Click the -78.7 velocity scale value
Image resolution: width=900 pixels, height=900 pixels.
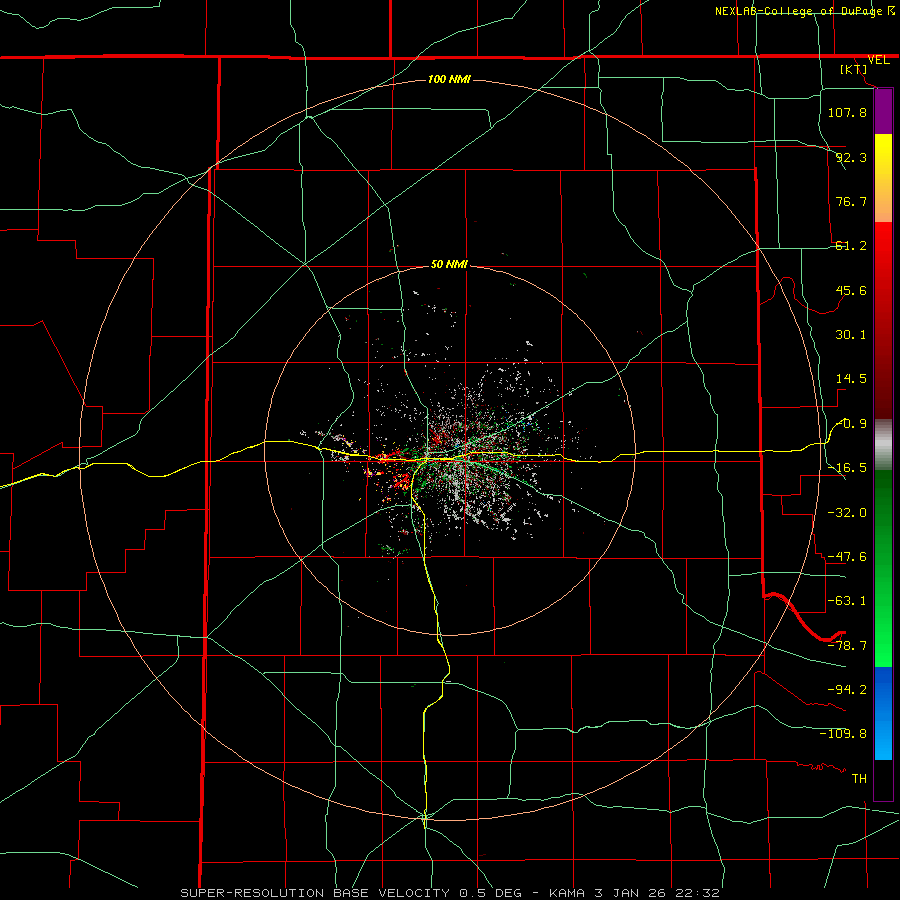847,646
